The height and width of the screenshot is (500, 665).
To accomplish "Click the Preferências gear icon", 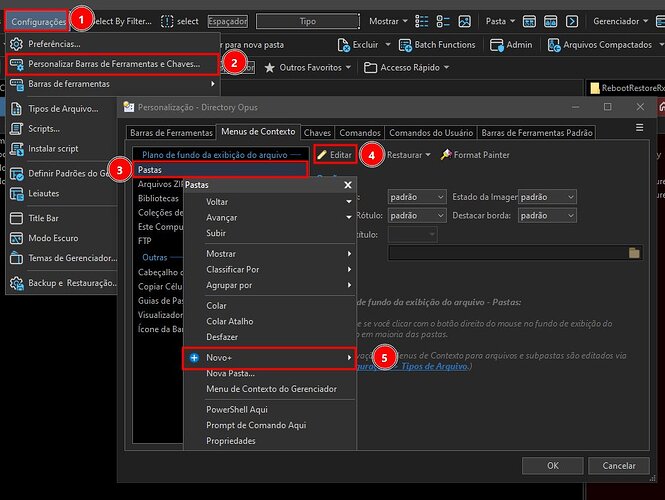I will tap(17, 44).
